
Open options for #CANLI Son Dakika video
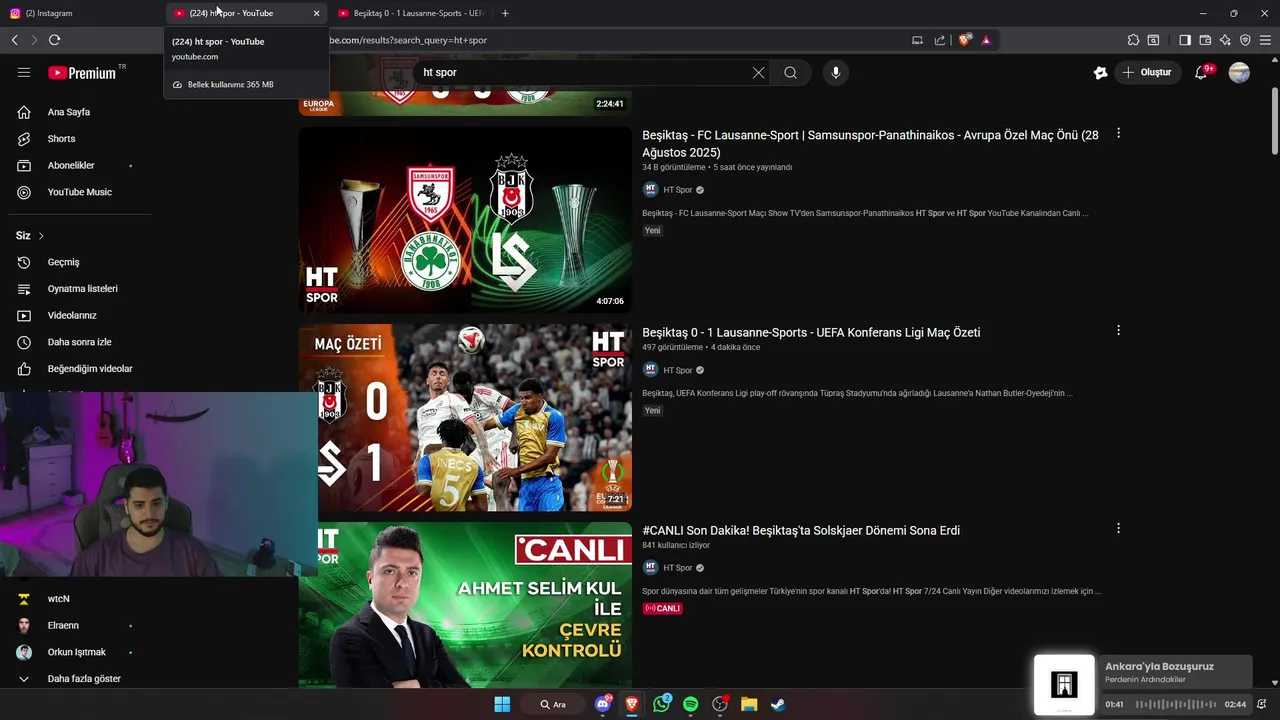(x=1118, y=528)
